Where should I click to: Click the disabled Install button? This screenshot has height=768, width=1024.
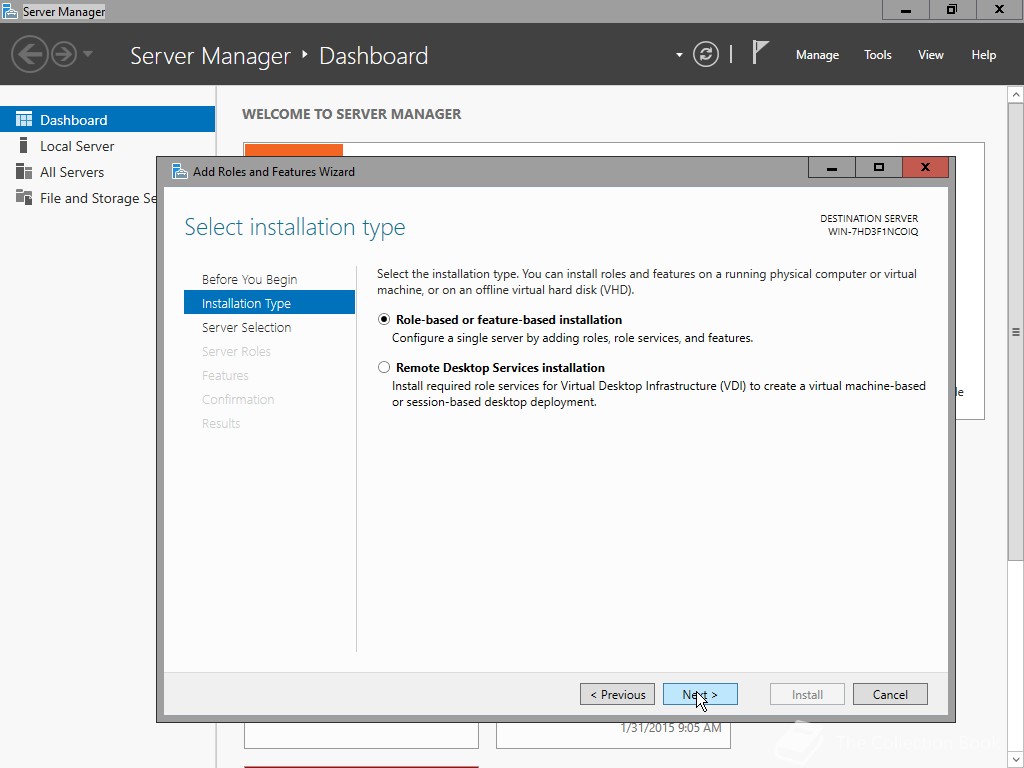click(x=807, y=694)
